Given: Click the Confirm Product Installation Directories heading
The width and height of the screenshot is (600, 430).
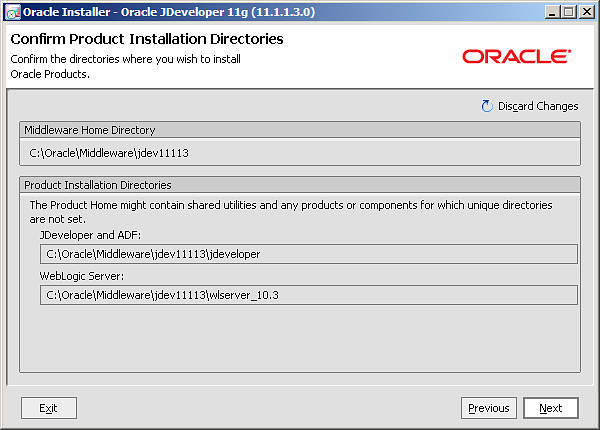Looking at the screenshot, I should click(147, 39).
